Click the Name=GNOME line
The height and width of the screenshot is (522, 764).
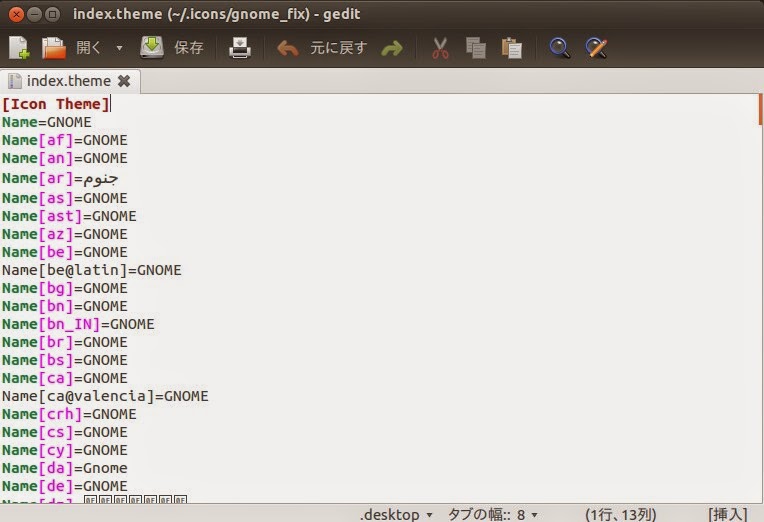tap(47, 122)
